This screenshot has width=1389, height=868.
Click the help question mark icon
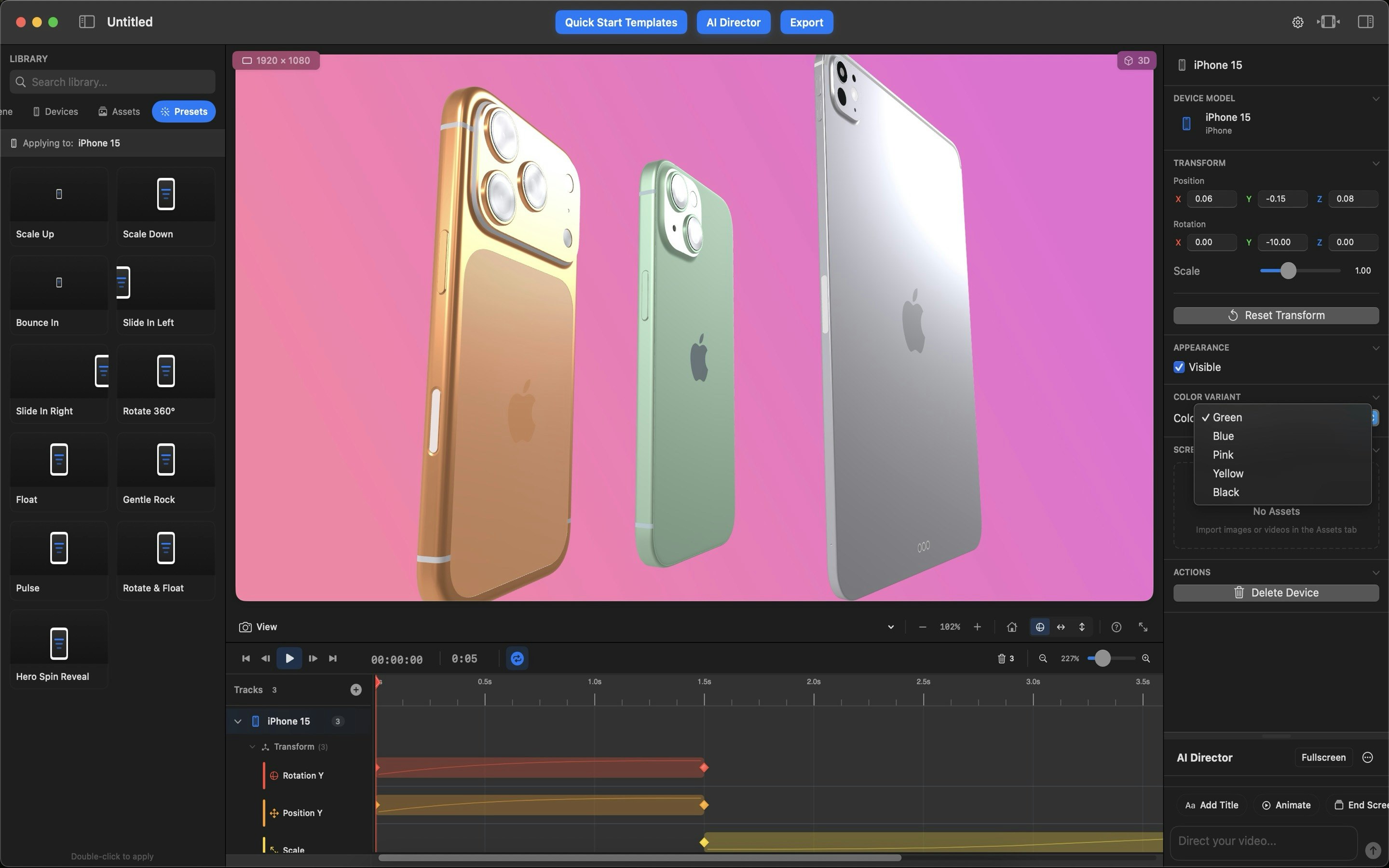1116,627
